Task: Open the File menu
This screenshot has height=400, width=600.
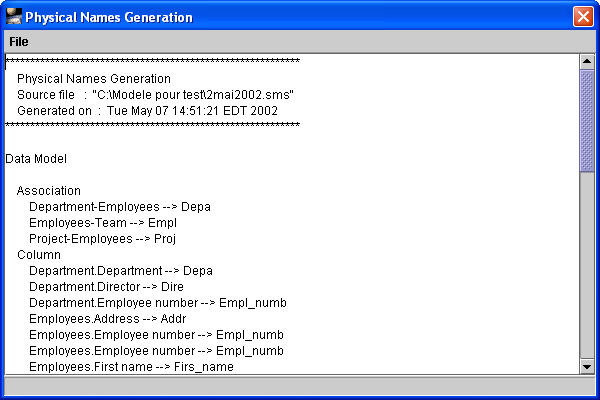Action: 19,42
